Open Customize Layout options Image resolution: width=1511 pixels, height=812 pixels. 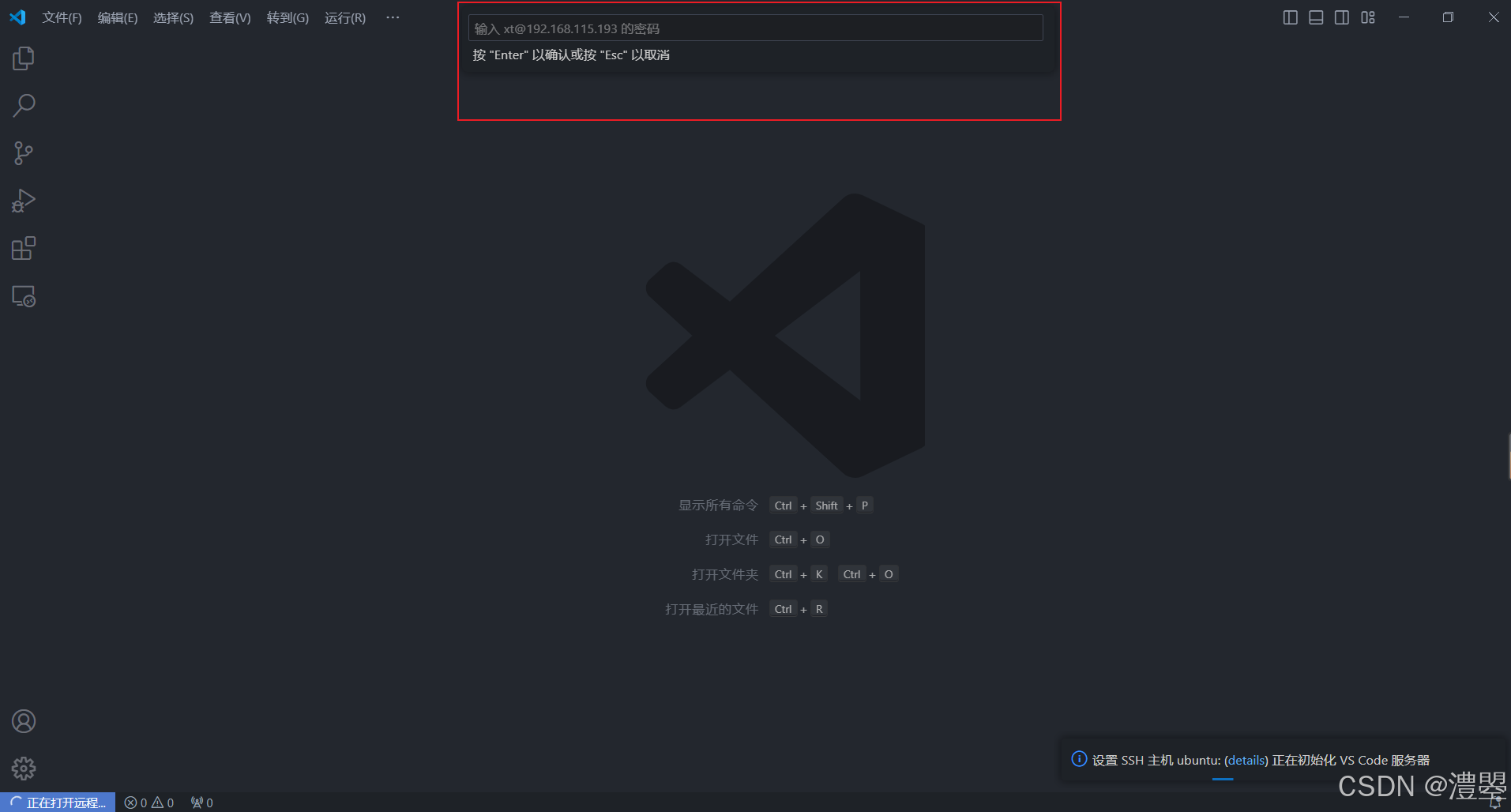tap(1368, 17)
